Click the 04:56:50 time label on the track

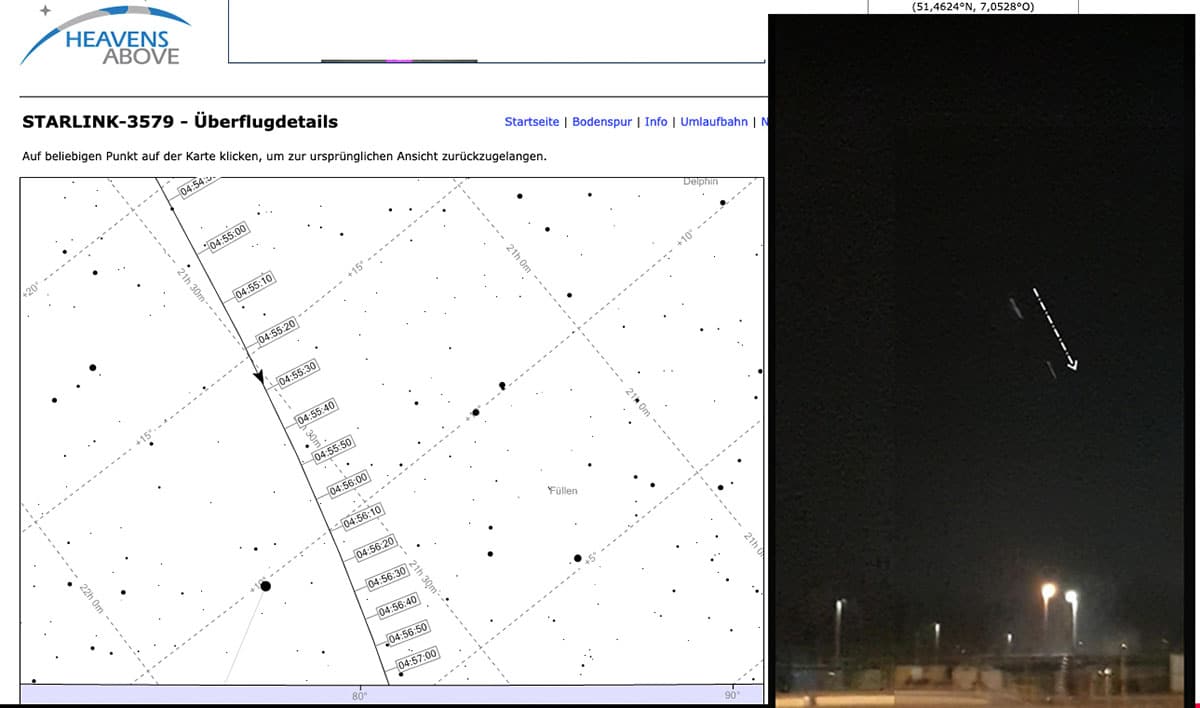click(408, 632)
